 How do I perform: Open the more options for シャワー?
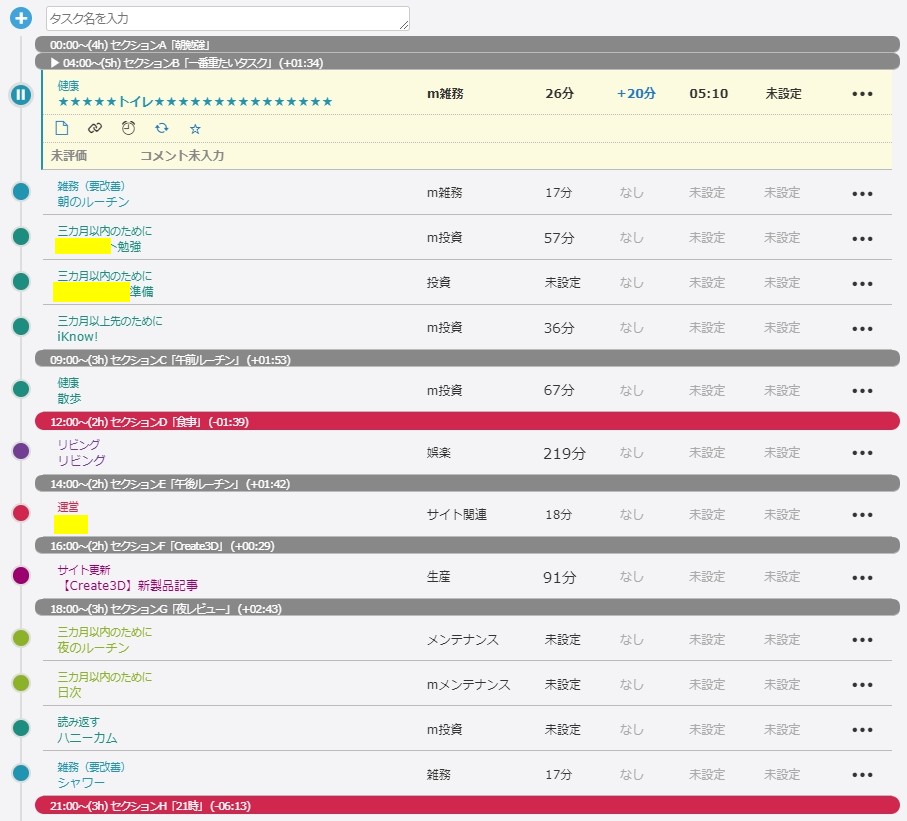[862, 775]
